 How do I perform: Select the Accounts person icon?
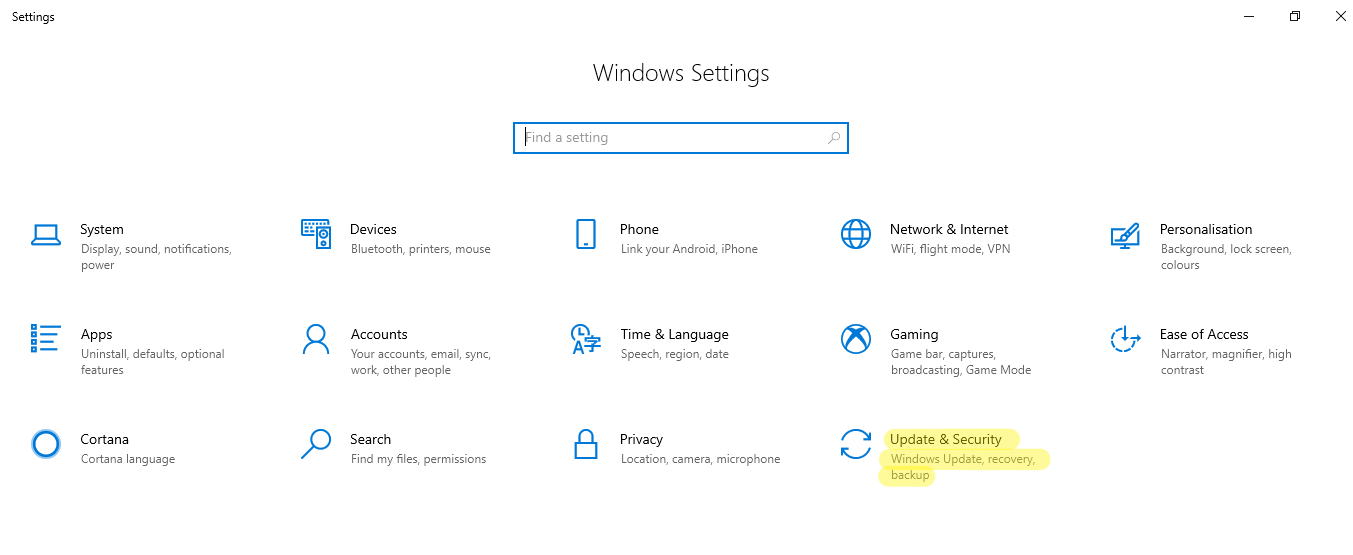[x=316, y=339]
